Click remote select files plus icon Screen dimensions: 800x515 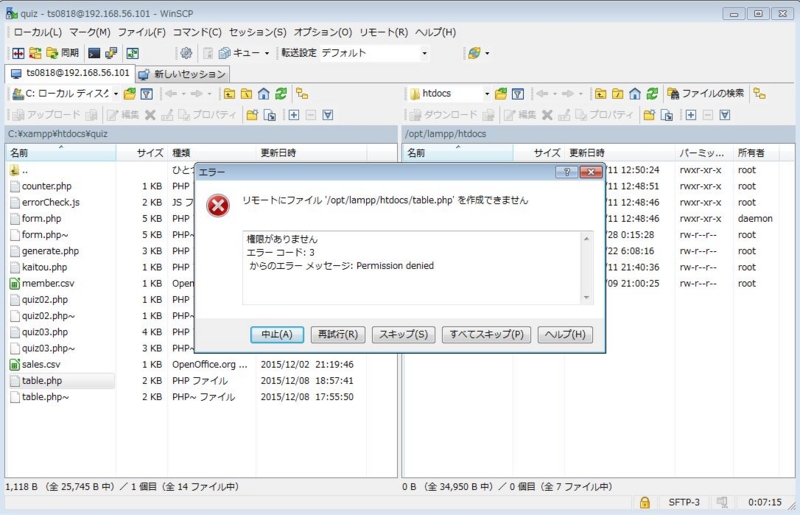coord(691,115)
